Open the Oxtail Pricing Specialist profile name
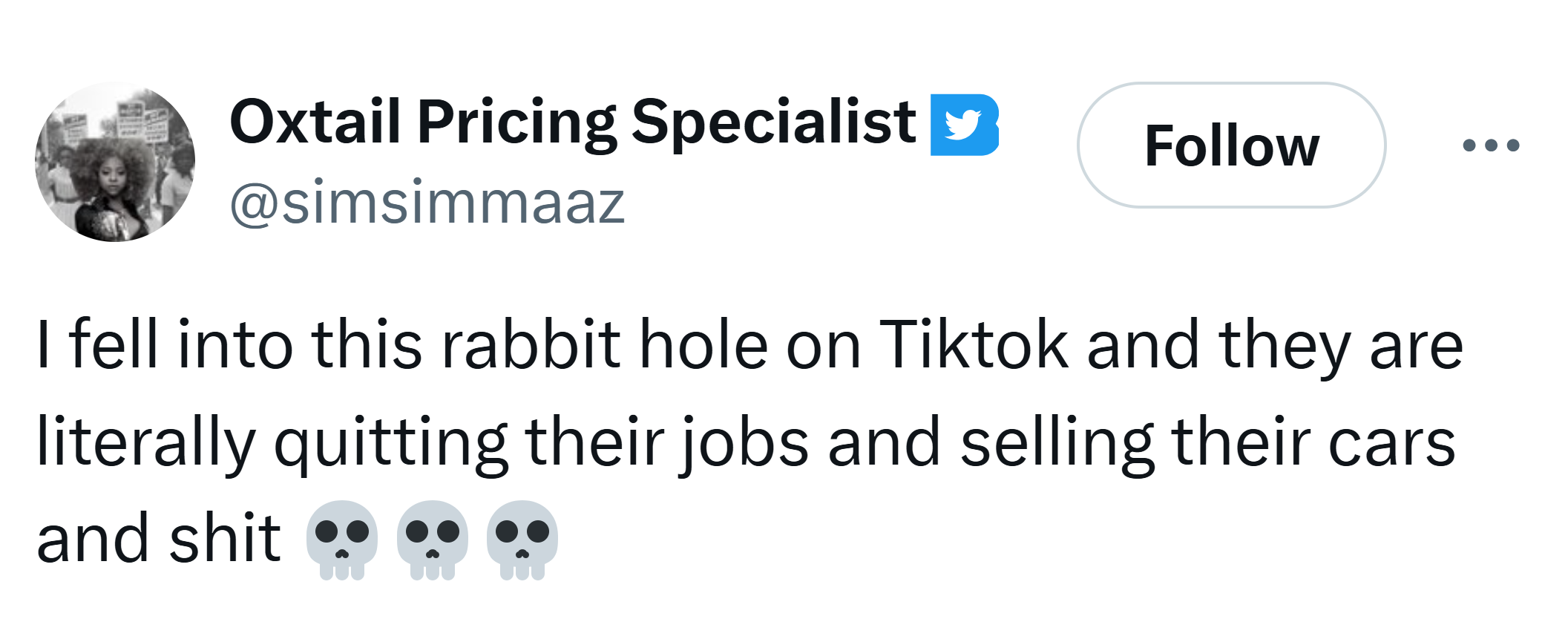 point(571,122)
